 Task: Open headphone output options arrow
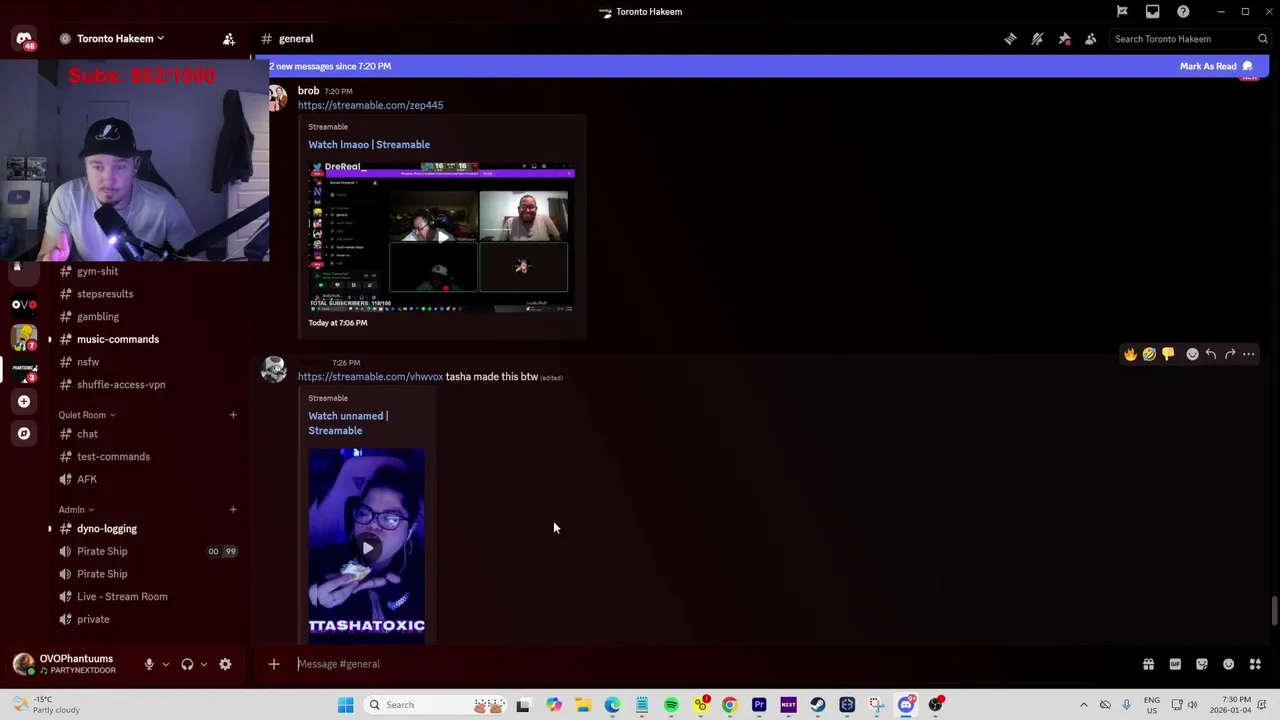click(x=204, y=664)
